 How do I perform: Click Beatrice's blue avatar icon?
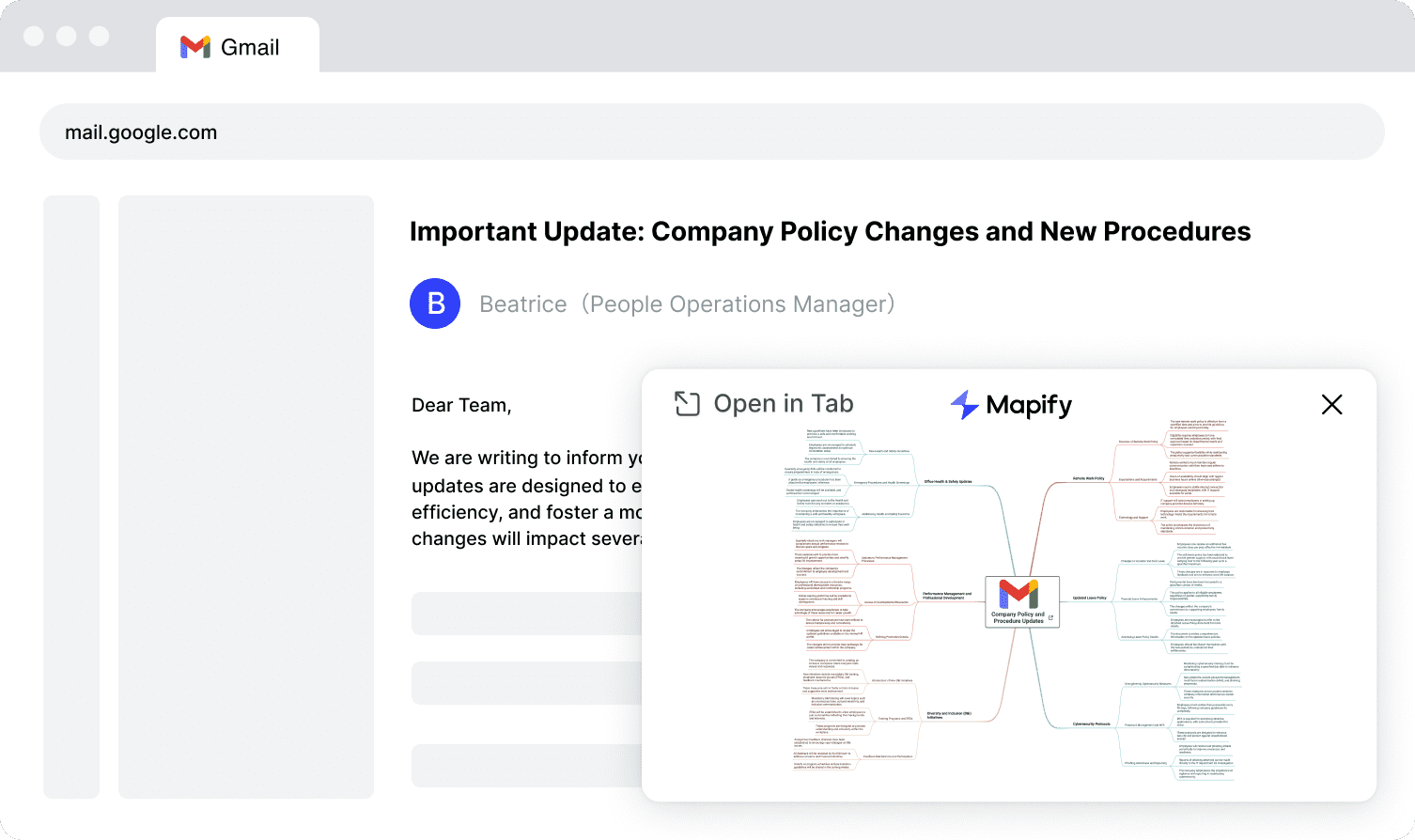click(x=435, y=303)
